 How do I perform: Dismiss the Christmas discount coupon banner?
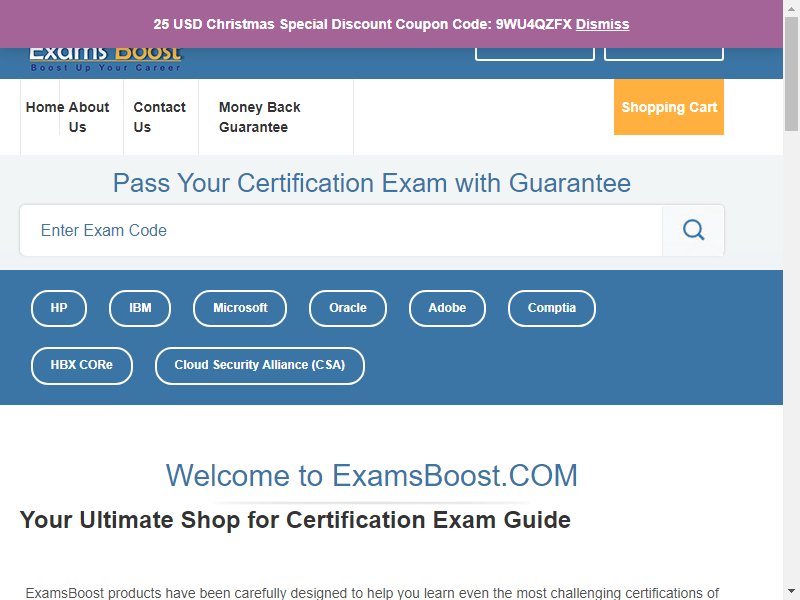pyautogui.click(x=602, y=24)
